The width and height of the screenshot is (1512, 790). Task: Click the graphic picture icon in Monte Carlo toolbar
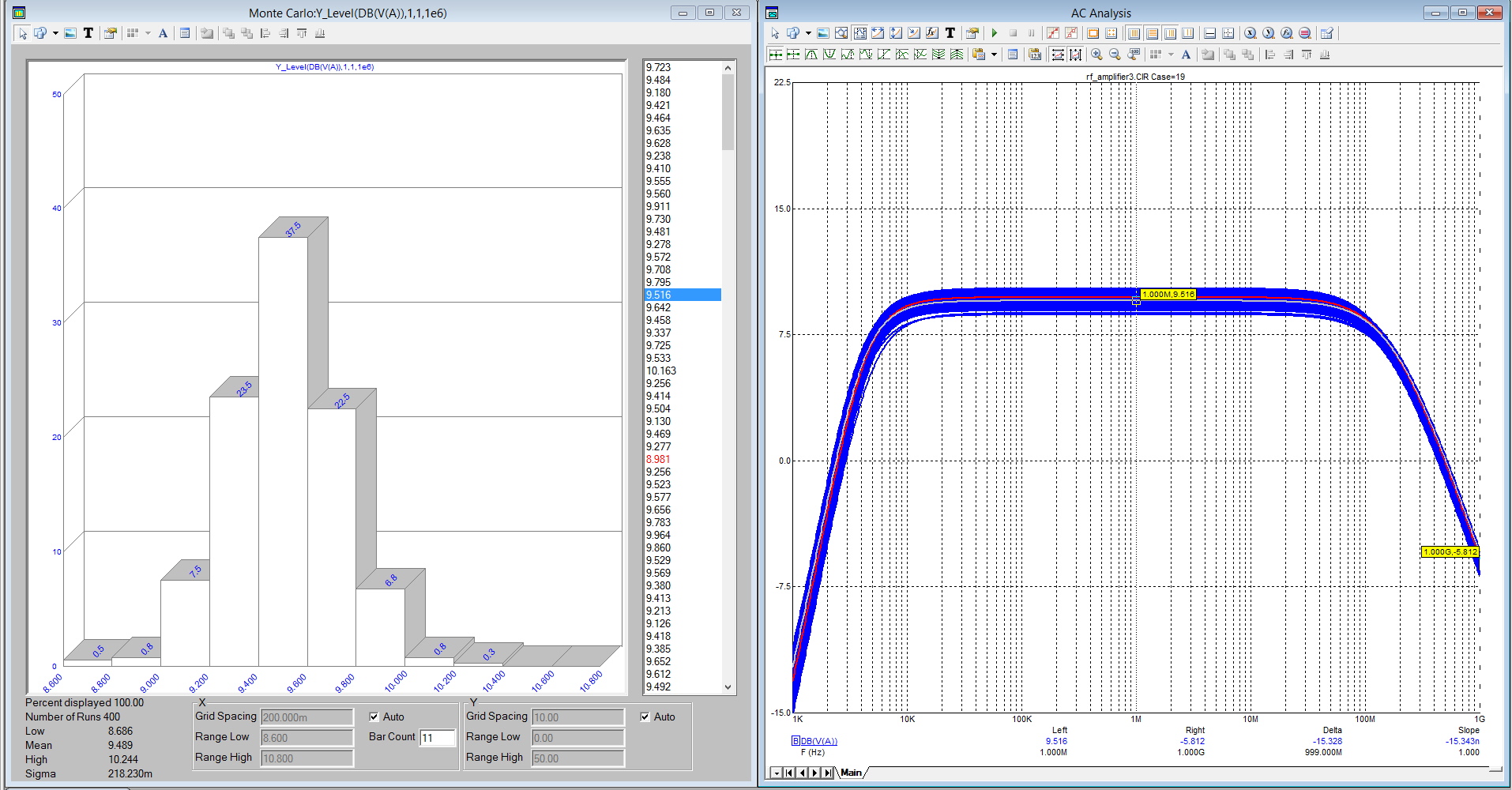[70, 33]
